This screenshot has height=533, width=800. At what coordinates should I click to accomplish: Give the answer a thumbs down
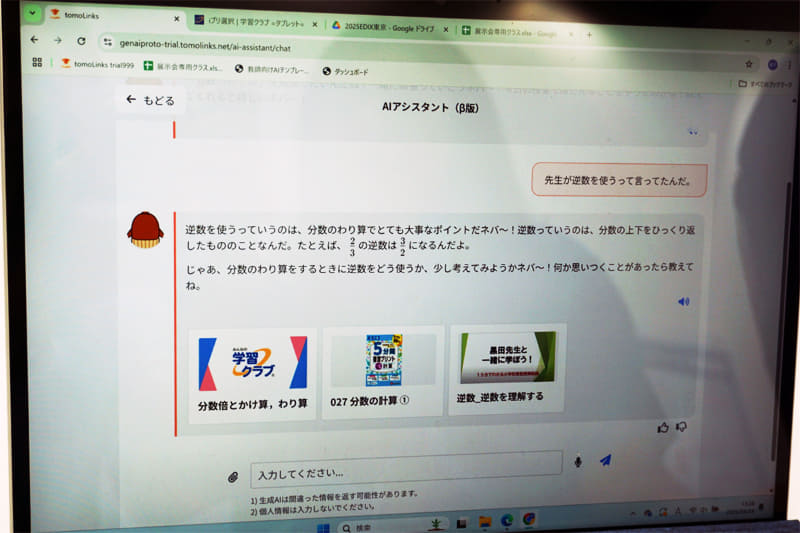coord(681,426)
